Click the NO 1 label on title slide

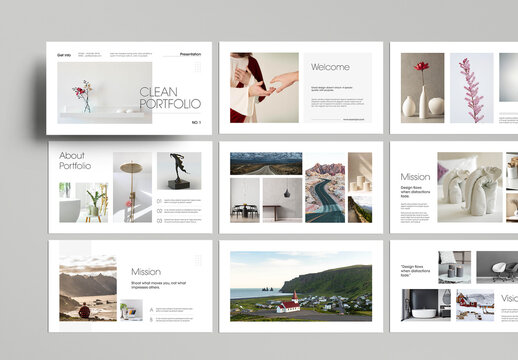click(196, 122)
